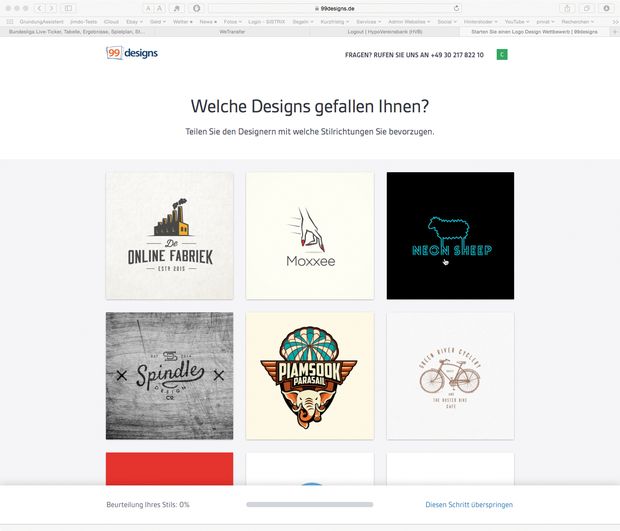Click Diesen Schritt überspringen link
Image resolution: width=620 pixels, height=531 pixels.
point(469,505)
